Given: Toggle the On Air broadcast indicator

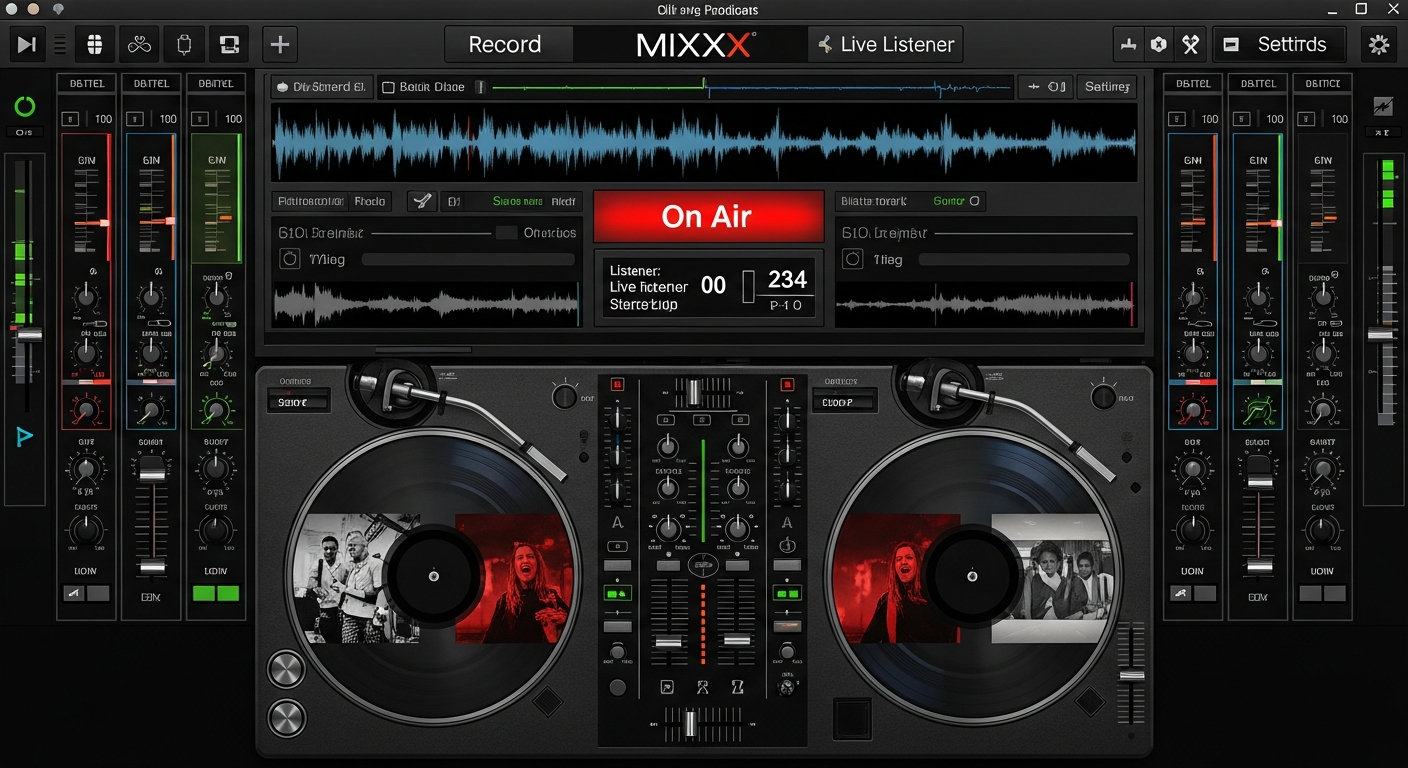Looking at the screenshot, I should point(709,216).
